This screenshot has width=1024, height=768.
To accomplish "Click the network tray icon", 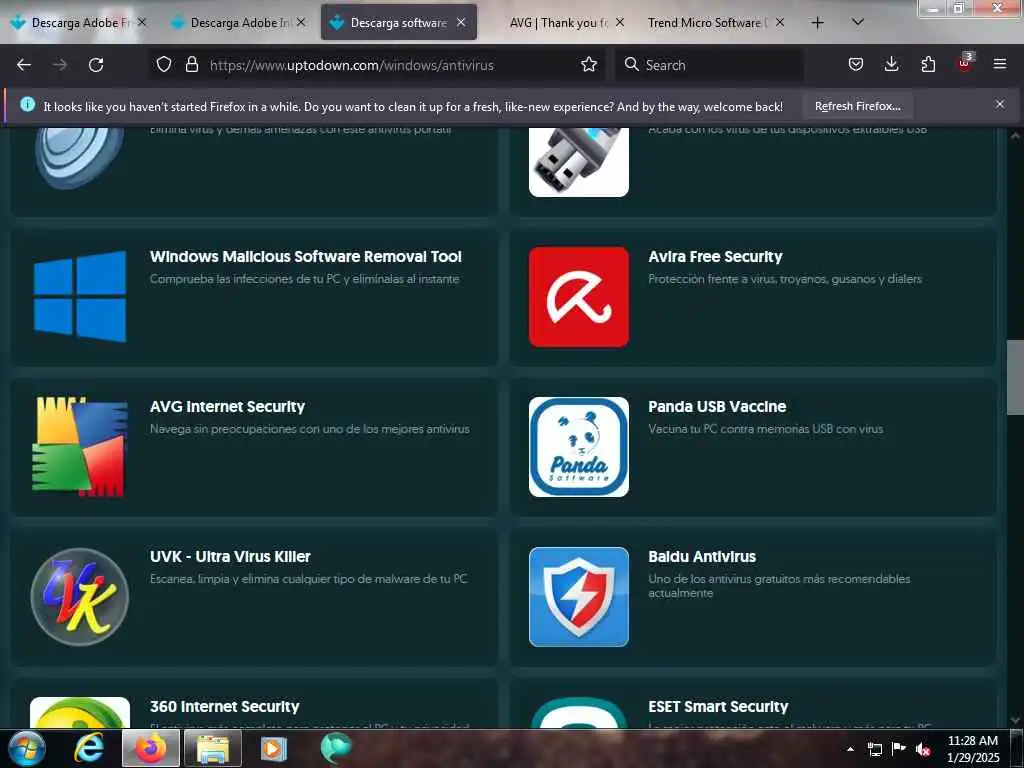I will (x=874, y=749).
